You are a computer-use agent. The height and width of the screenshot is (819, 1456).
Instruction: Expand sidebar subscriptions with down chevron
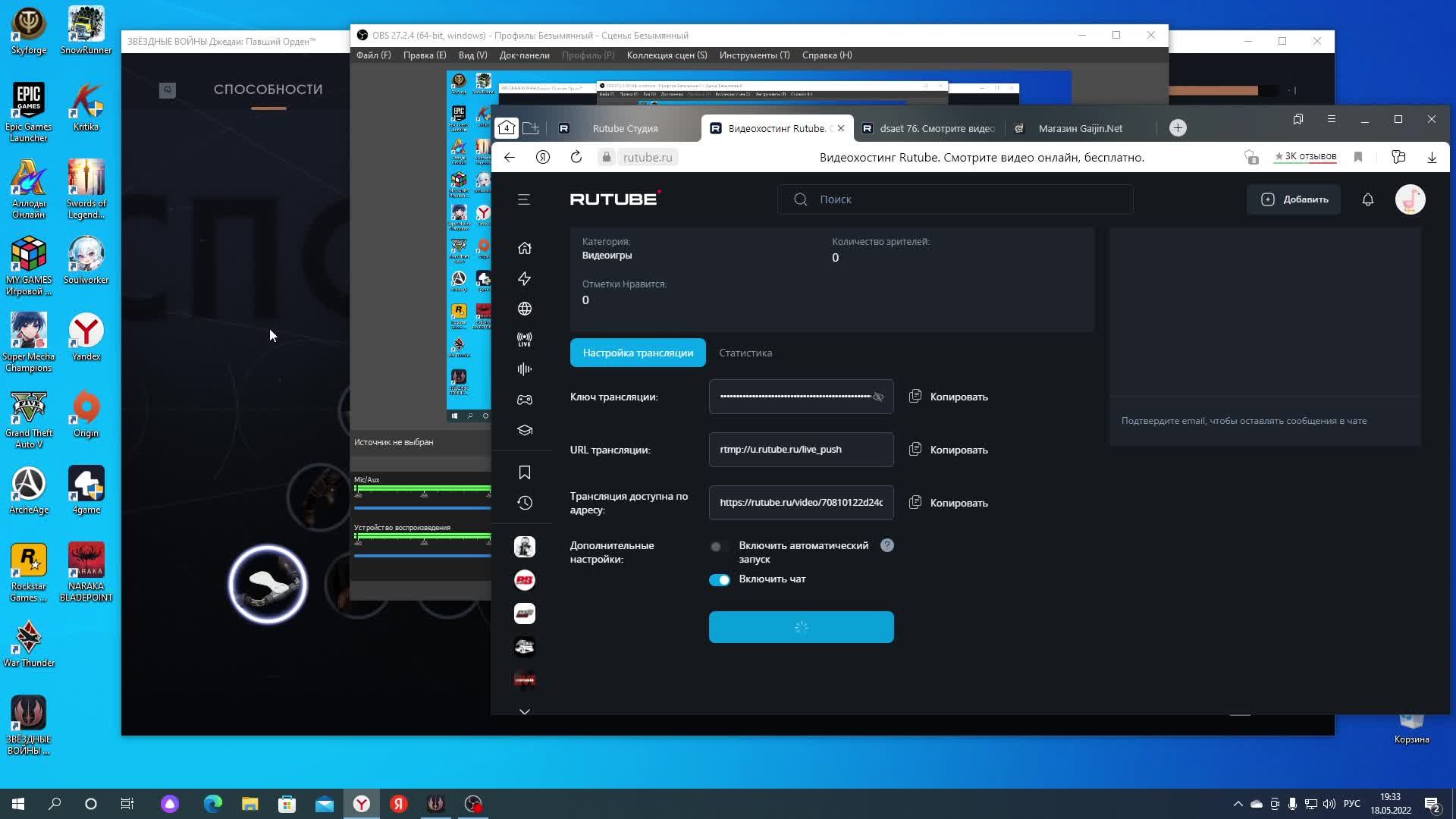[x=524, y=711]
